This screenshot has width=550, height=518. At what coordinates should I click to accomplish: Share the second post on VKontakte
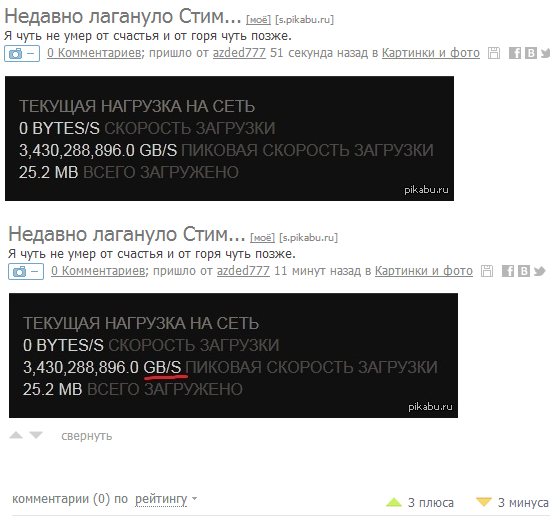click(524, 271)
